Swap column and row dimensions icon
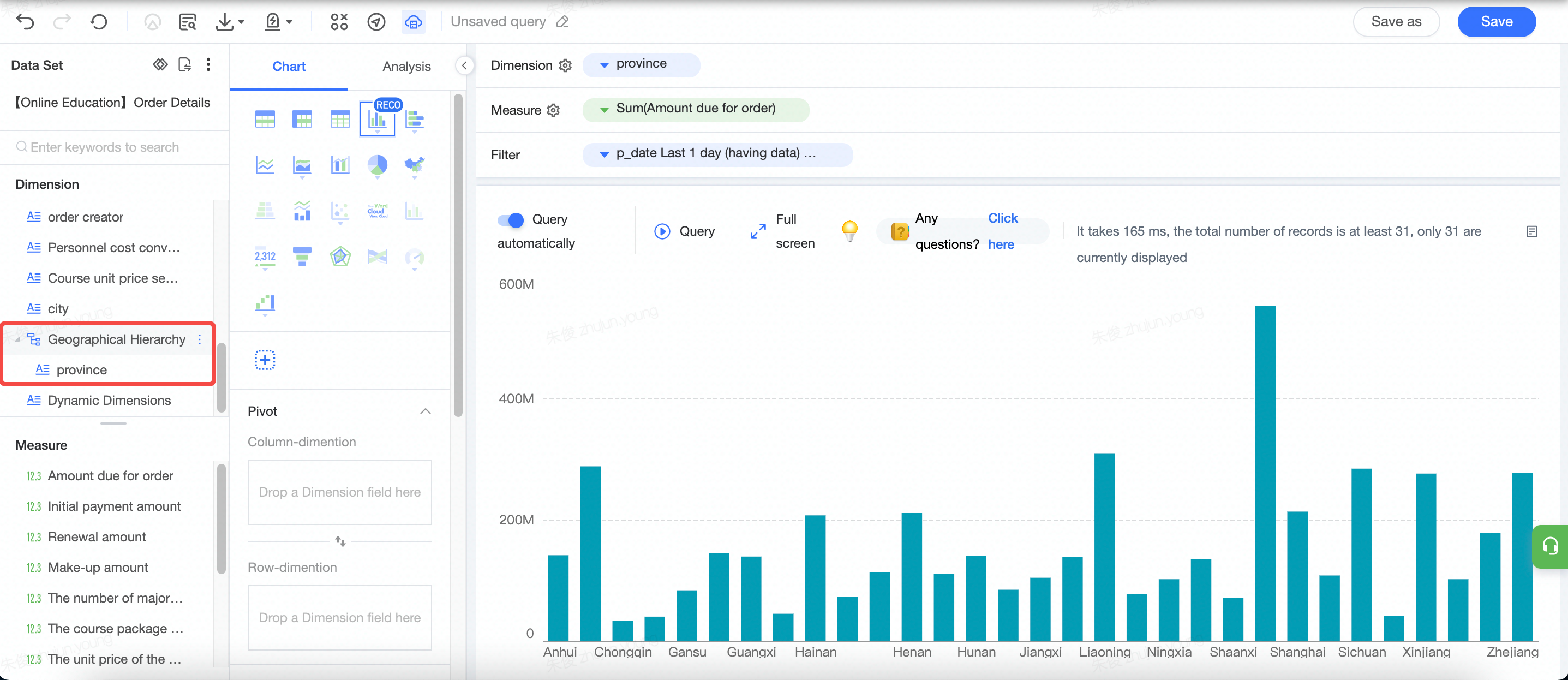 340,541
